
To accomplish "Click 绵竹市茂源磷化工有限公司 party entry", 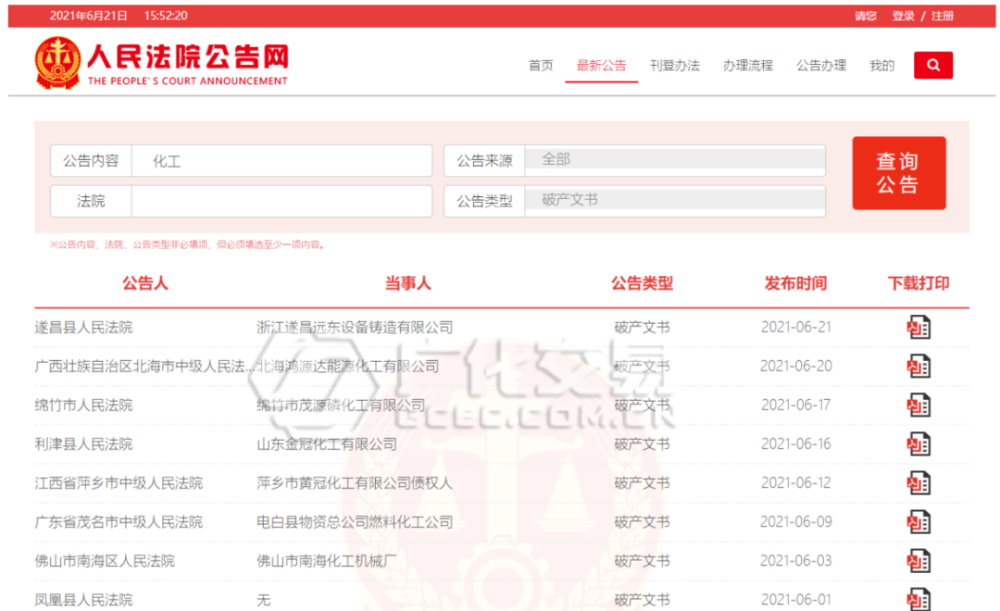I will tap(341, 405).
